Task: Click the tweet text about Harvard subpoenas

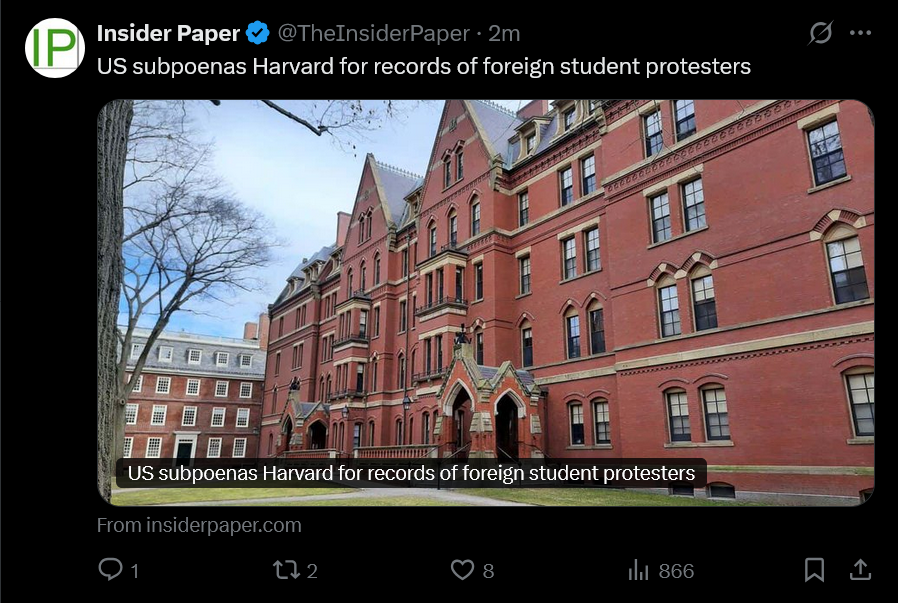Action: [x=424, y=66]
